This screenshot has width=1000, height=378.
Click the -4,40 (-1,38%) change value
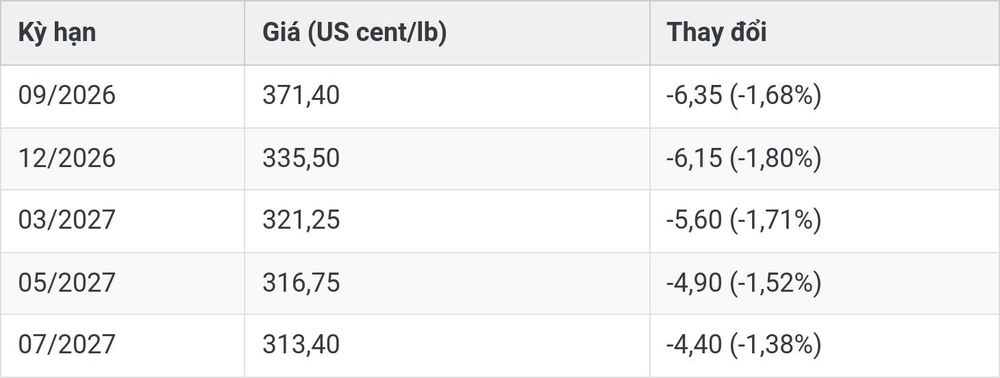pyautogui.click(x=744, y=345)
